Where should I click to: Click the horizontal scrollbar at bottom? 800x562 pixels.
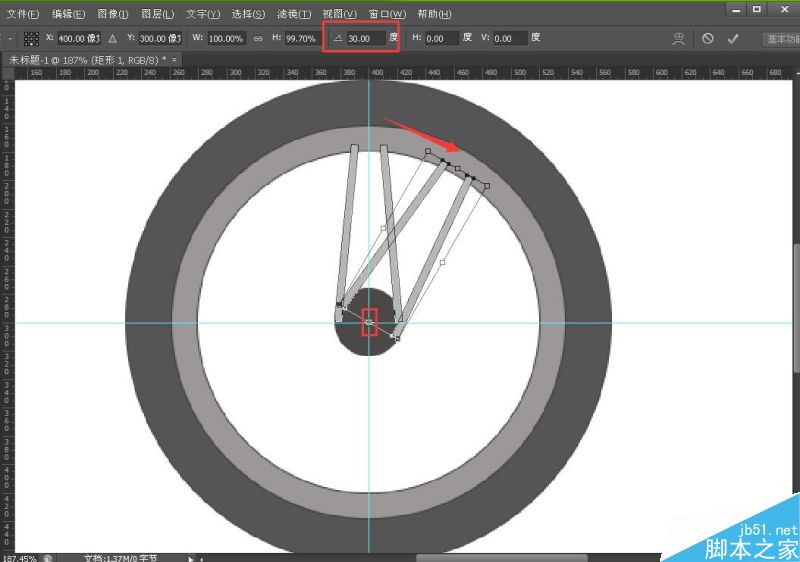click(x=500, y=557)
